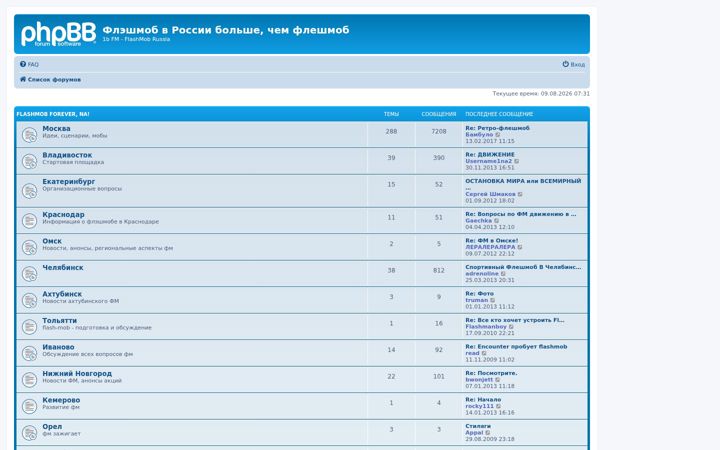Click the forum icon beside Краснодар
This screenshot has width=720, height=450.
click(x=29, y=221)
